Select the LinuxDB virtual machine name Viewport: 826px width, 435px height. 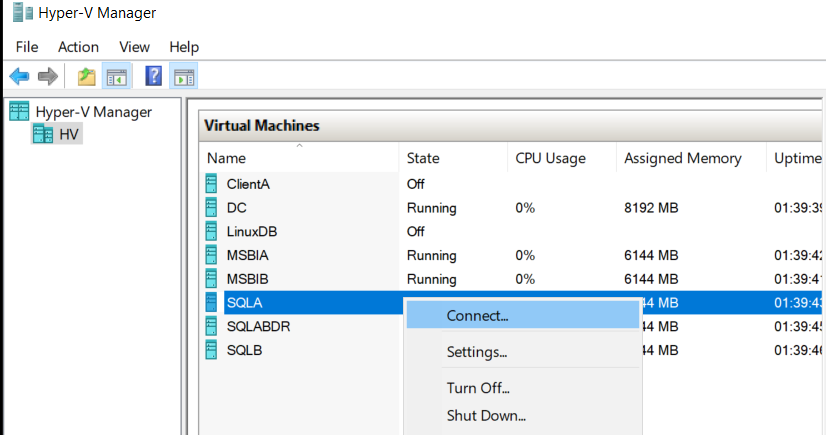point(252,231)
